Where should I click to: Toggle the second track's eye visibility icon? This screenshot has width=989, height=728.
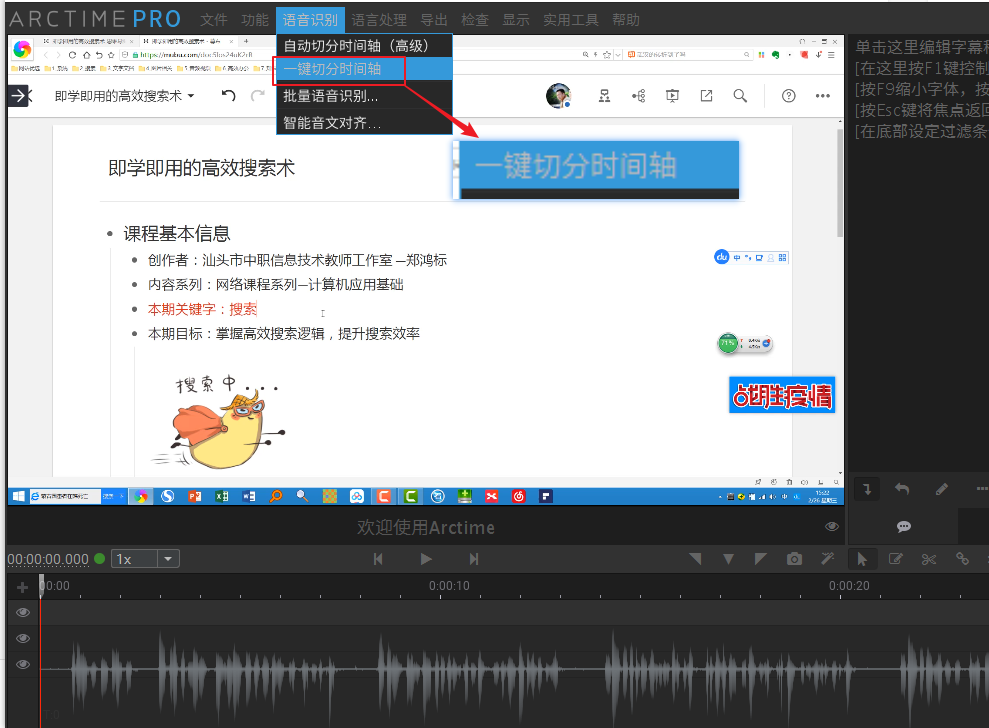(x=22, y=637)
